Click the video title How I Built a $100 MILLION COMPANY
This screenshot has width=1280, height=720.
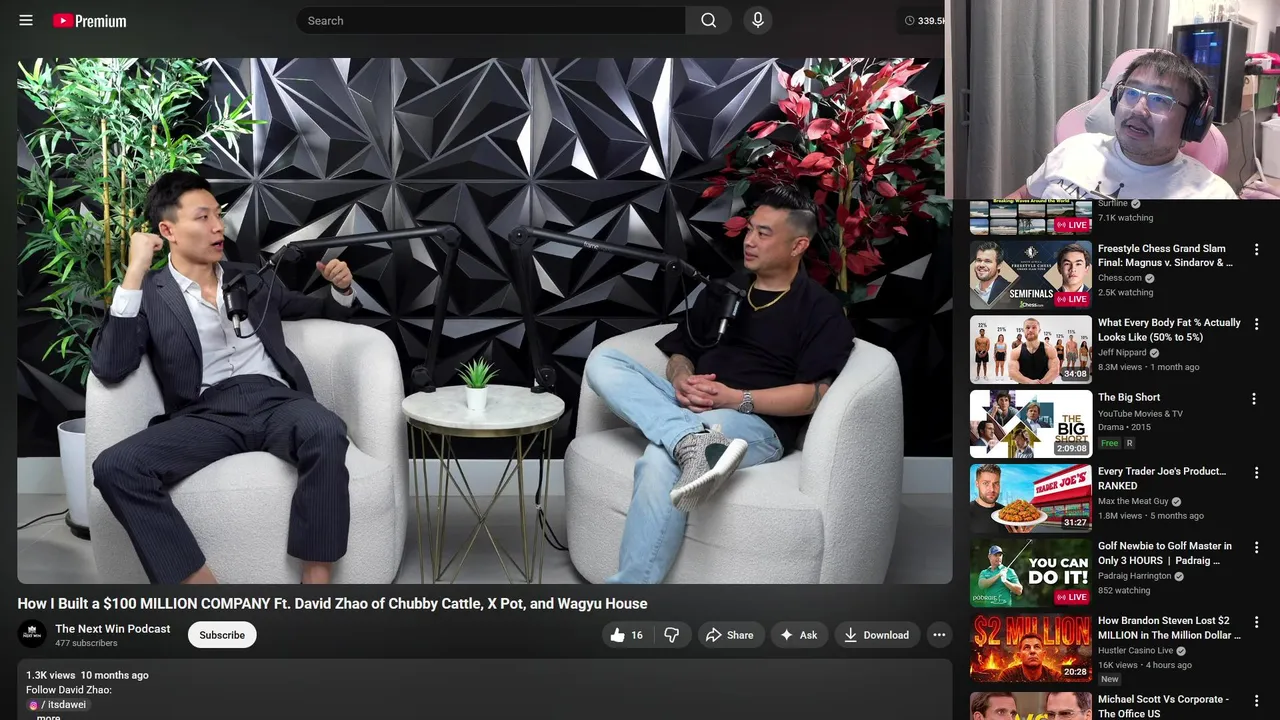coord(332,604)
